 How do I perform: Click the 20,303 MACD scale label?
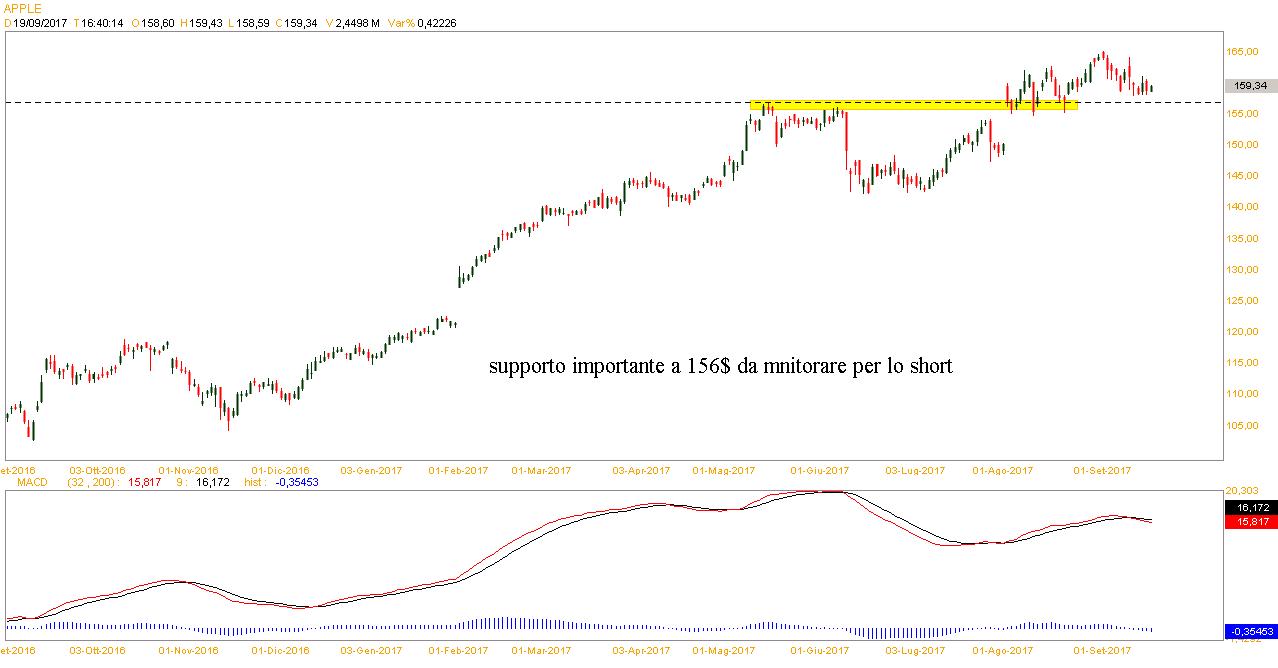[1243, 490]
